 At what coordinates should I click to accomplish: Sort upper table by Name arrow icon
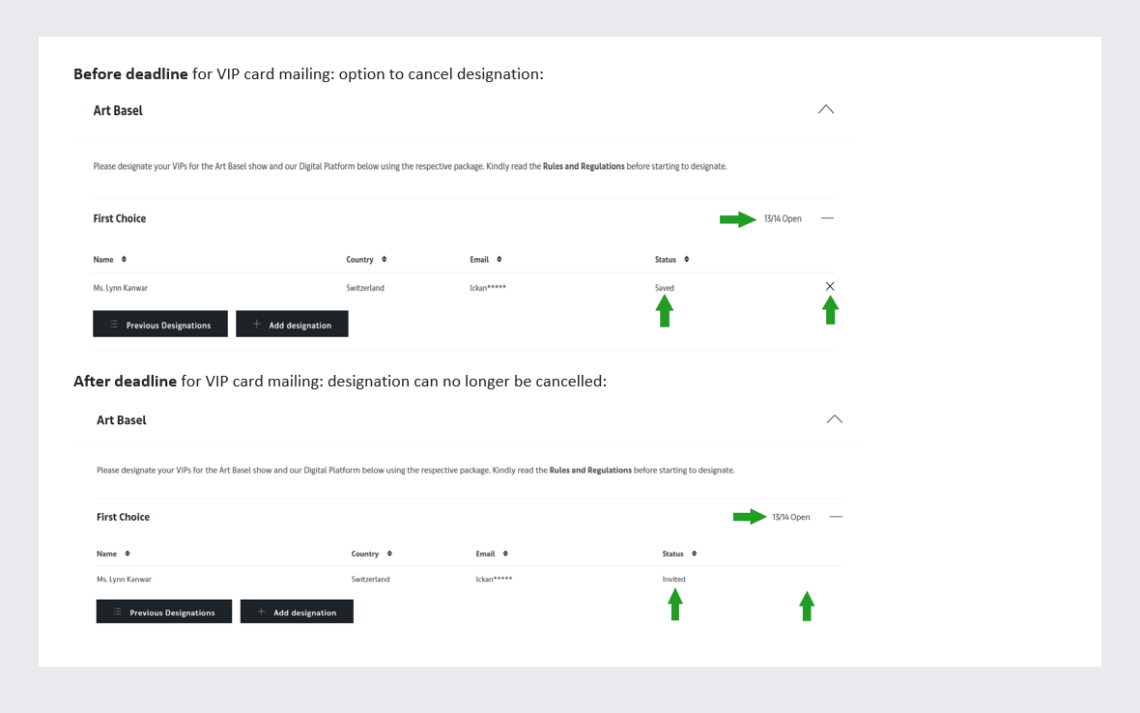click(x=124, y=259)
